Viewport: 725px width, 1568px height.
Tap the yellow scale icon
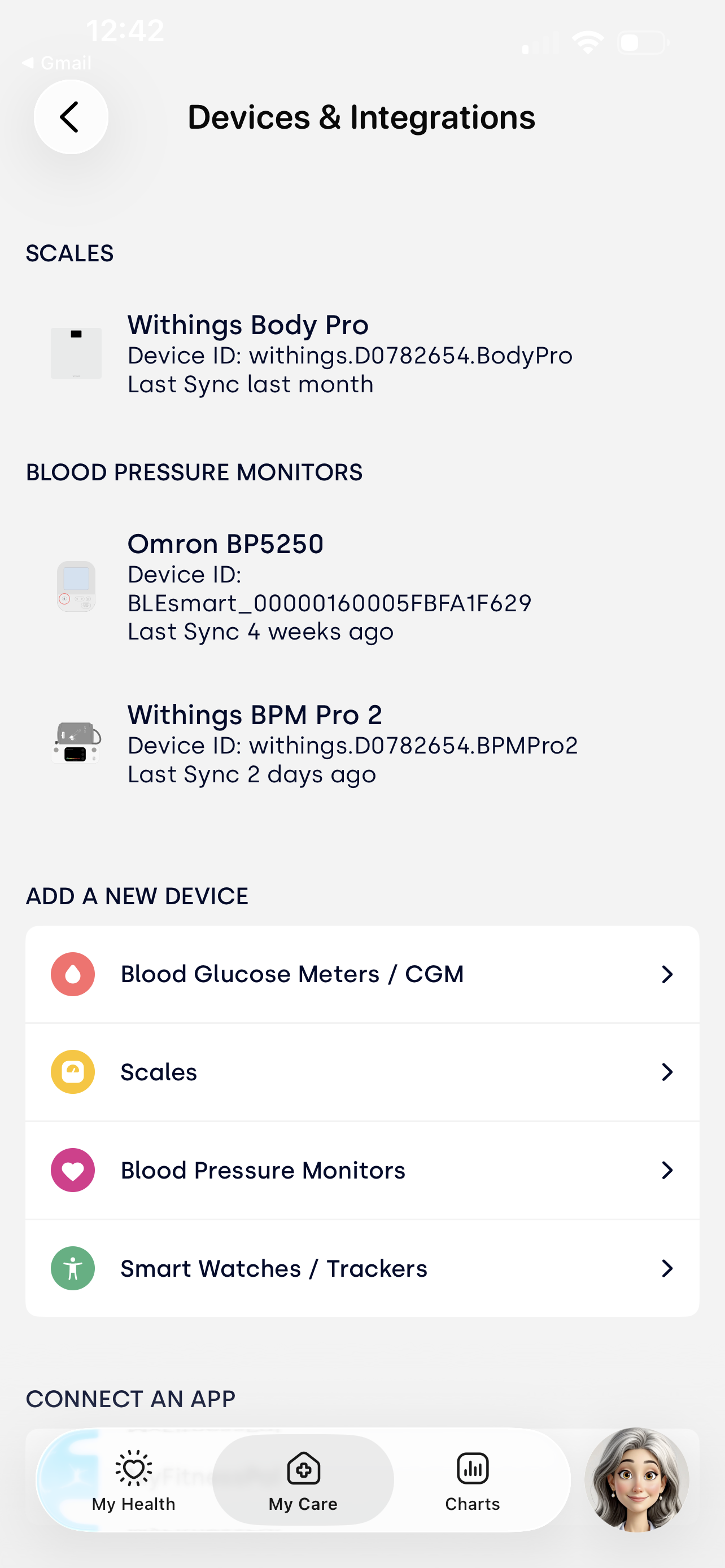[x=72, y=1072]
